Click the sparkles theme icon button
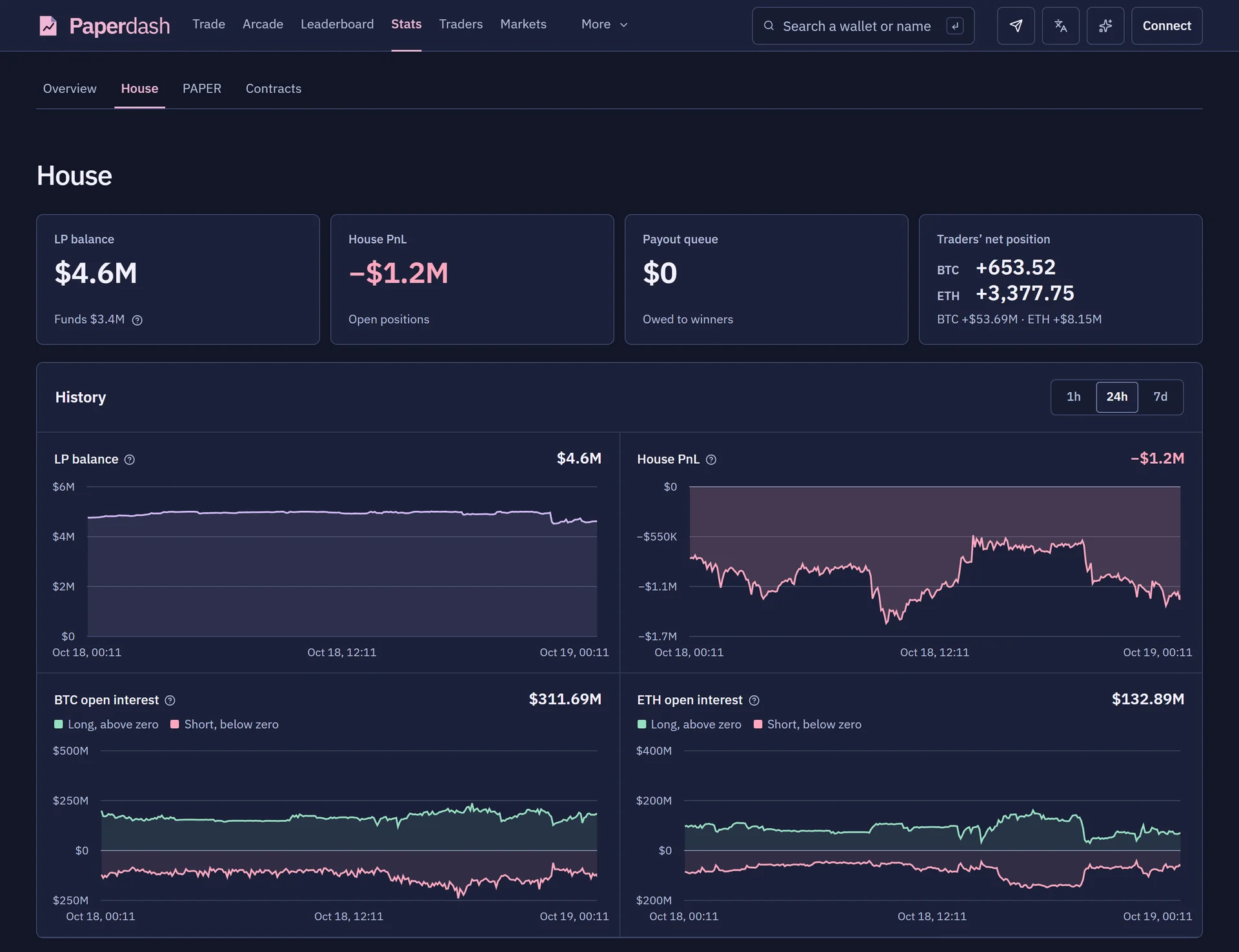 1105,26
